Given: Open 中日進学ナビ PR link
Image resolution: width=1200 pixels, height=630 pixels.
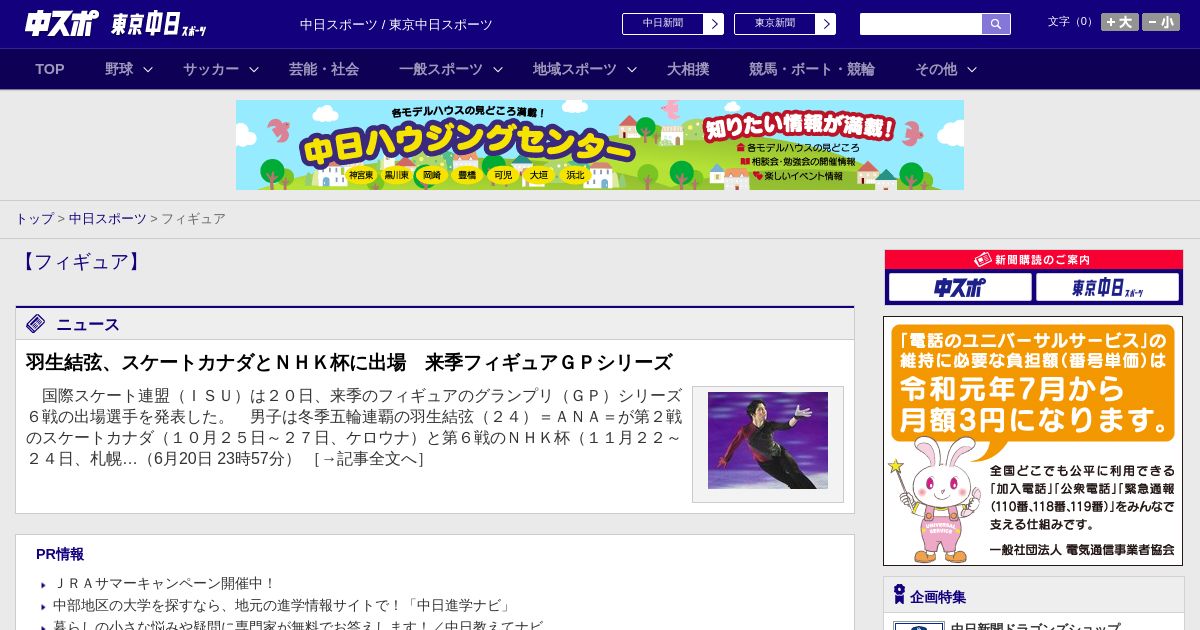Looking at the screenshot, I should [x=283, y=605].
